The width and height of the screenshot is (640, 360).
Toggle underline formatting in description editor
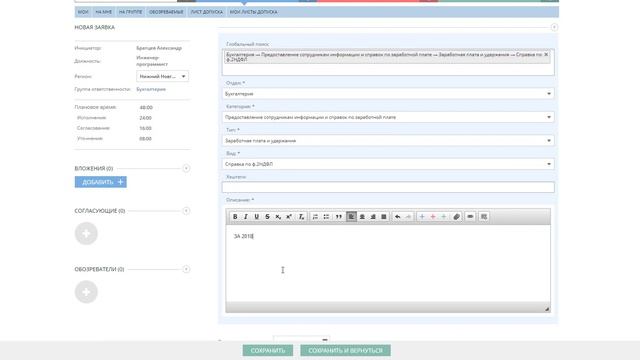coord(256,217)
